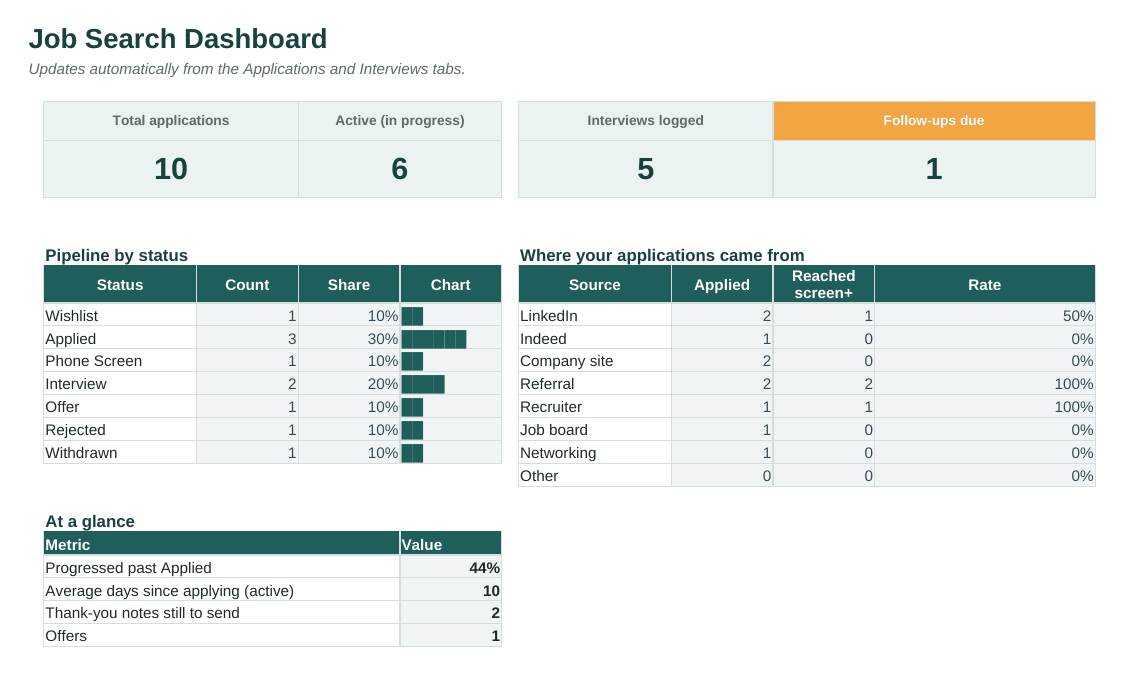Image resolution: width=1124 pixels, height=675 pixels.
Task: Click the Total applications label cell
Action: 171,120
